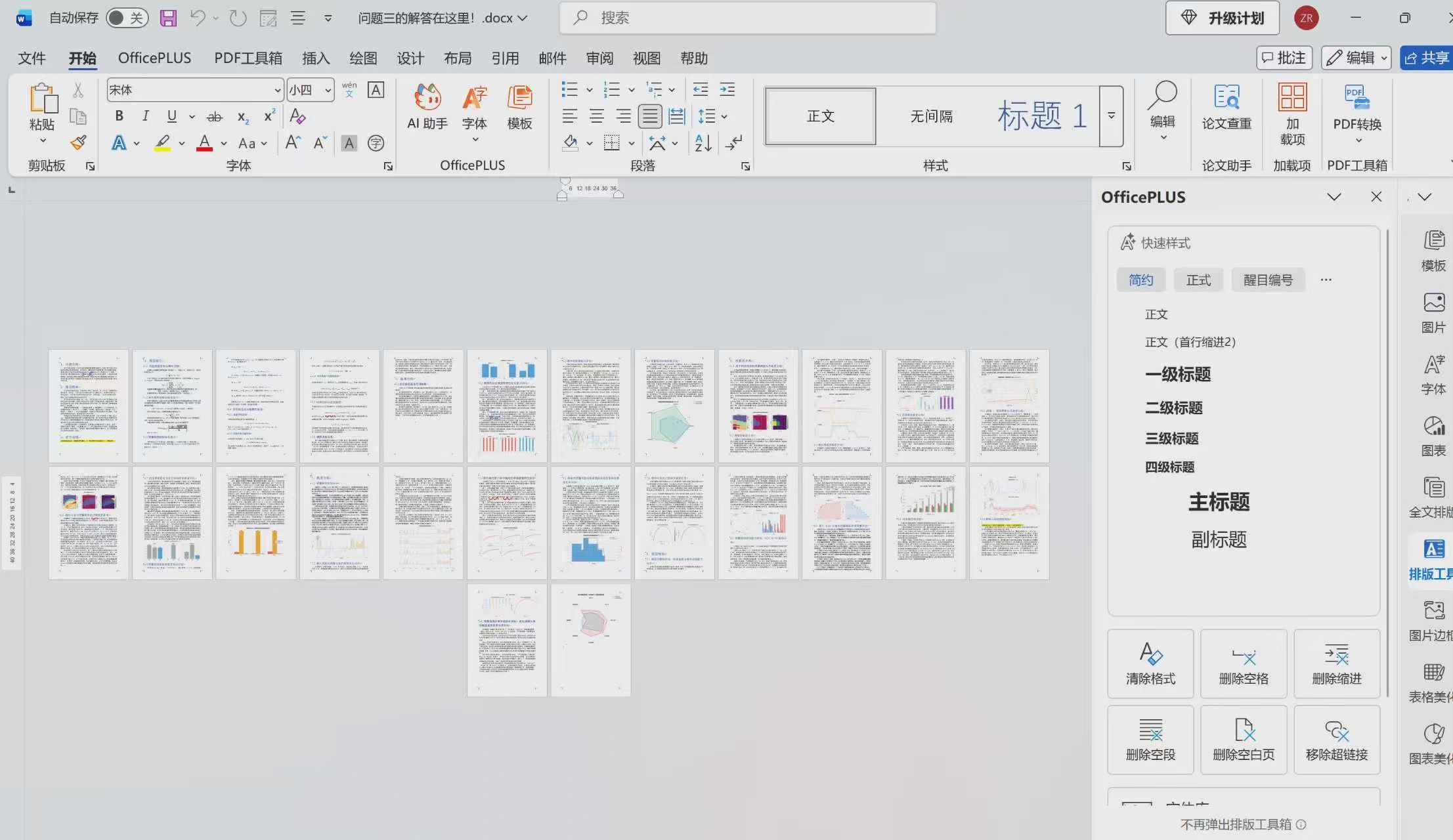
Task: Click the 移除超链接 remove hyperlinks tile
Action: point(1337,740)
